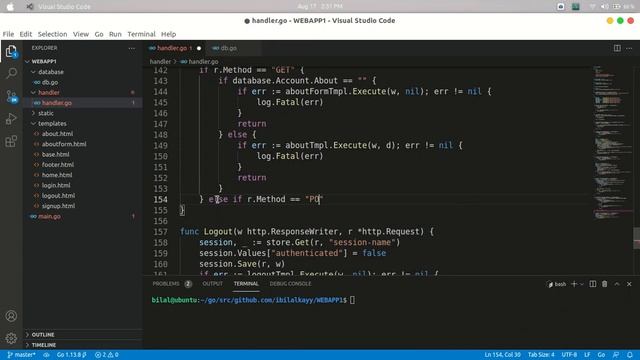Open the Run menu
The width and height of the screenshot is (640, 360).
pos(115,34)
